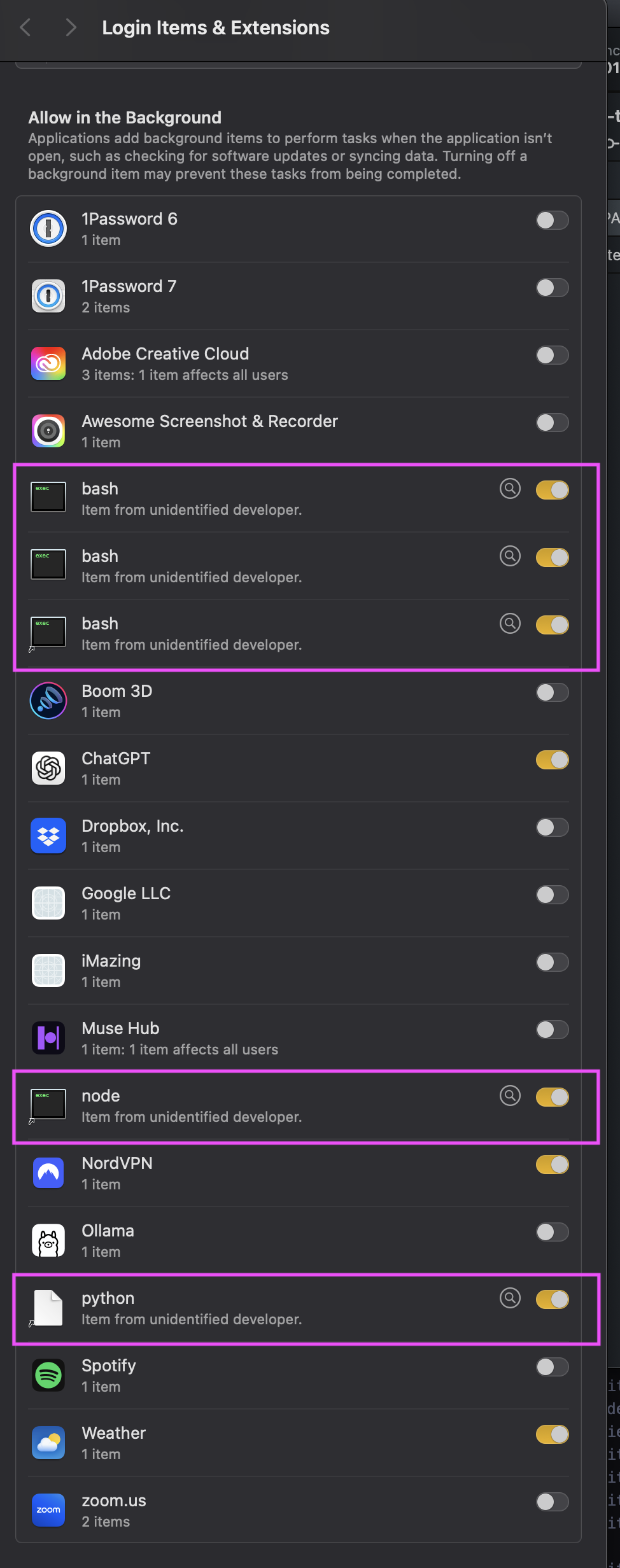
Task: Click the Muse Hub app icon
Action: (x=48, y=1038)
